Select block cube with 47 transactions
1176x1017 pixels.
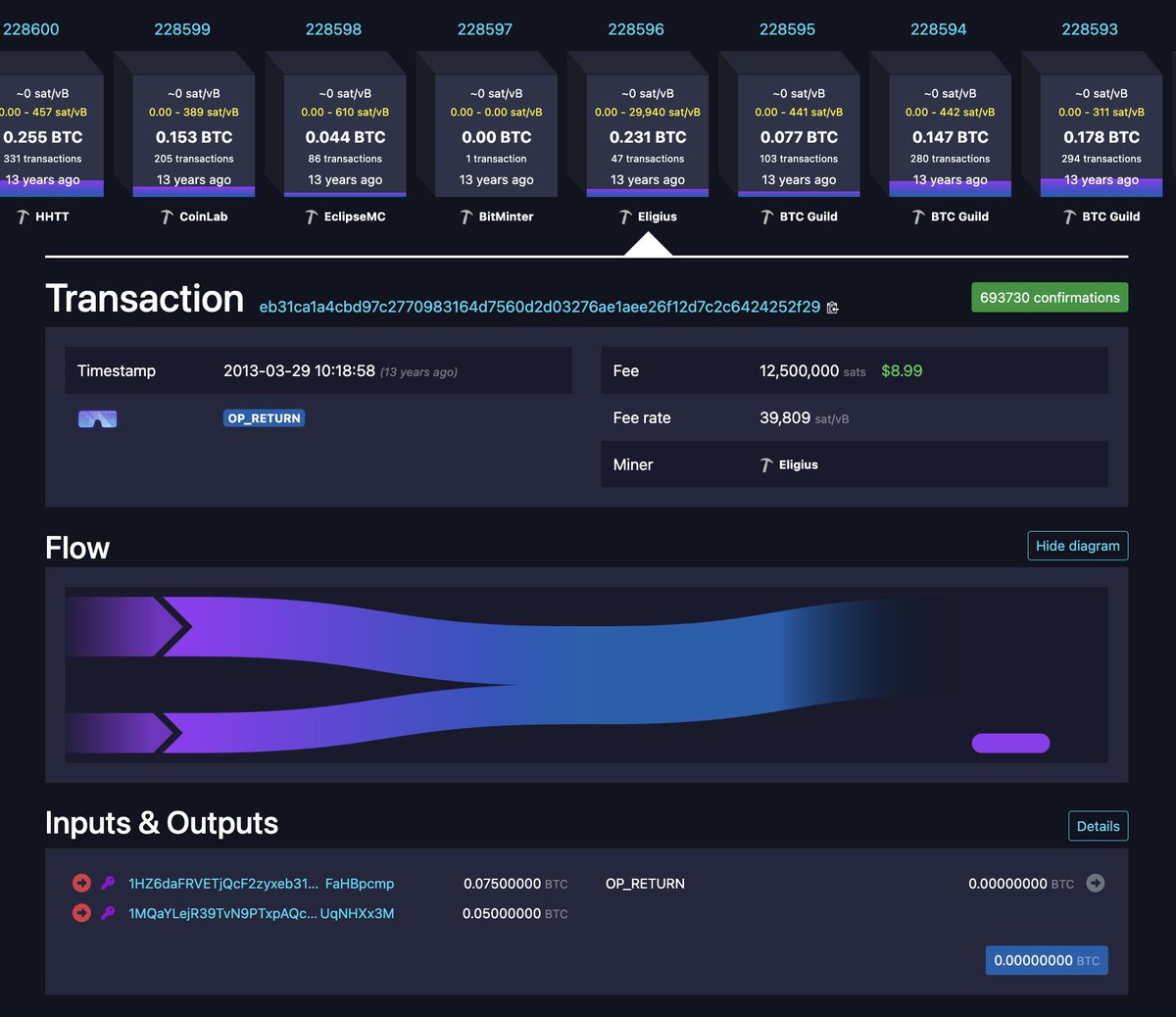[x=648, y=135]
